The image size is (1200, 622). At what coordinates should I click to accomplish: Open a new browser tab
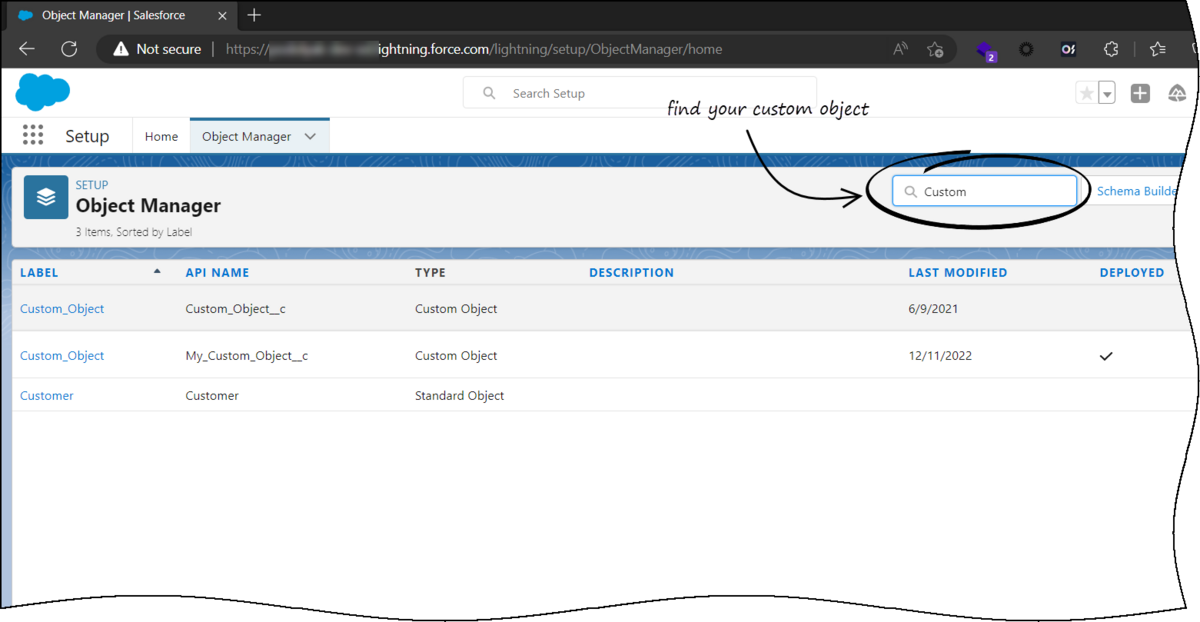point(254,15)
